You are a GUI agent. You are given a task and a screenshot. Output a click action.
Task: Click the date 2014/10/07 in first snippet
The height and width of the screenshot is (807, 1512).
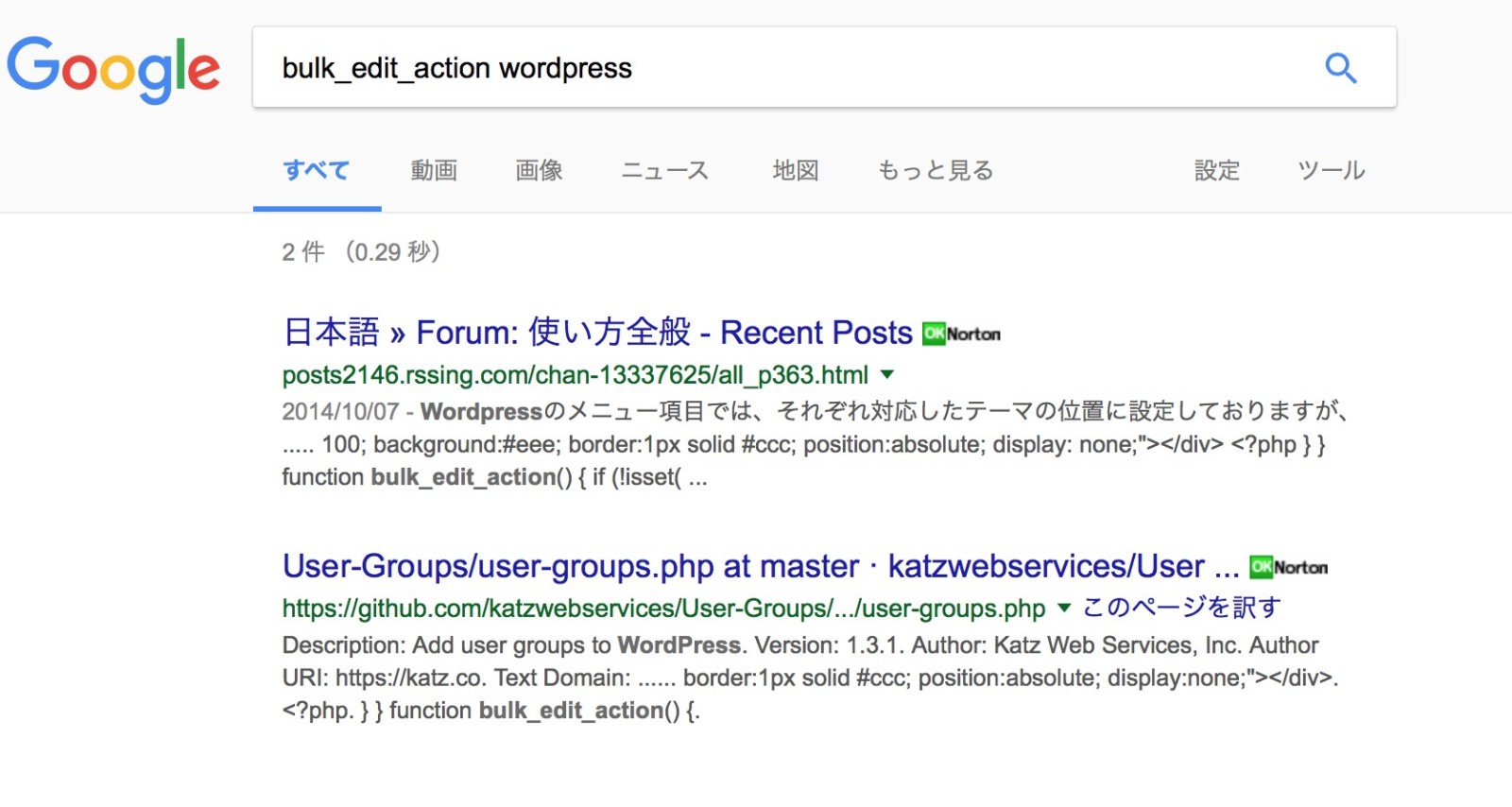pos(340,412)
